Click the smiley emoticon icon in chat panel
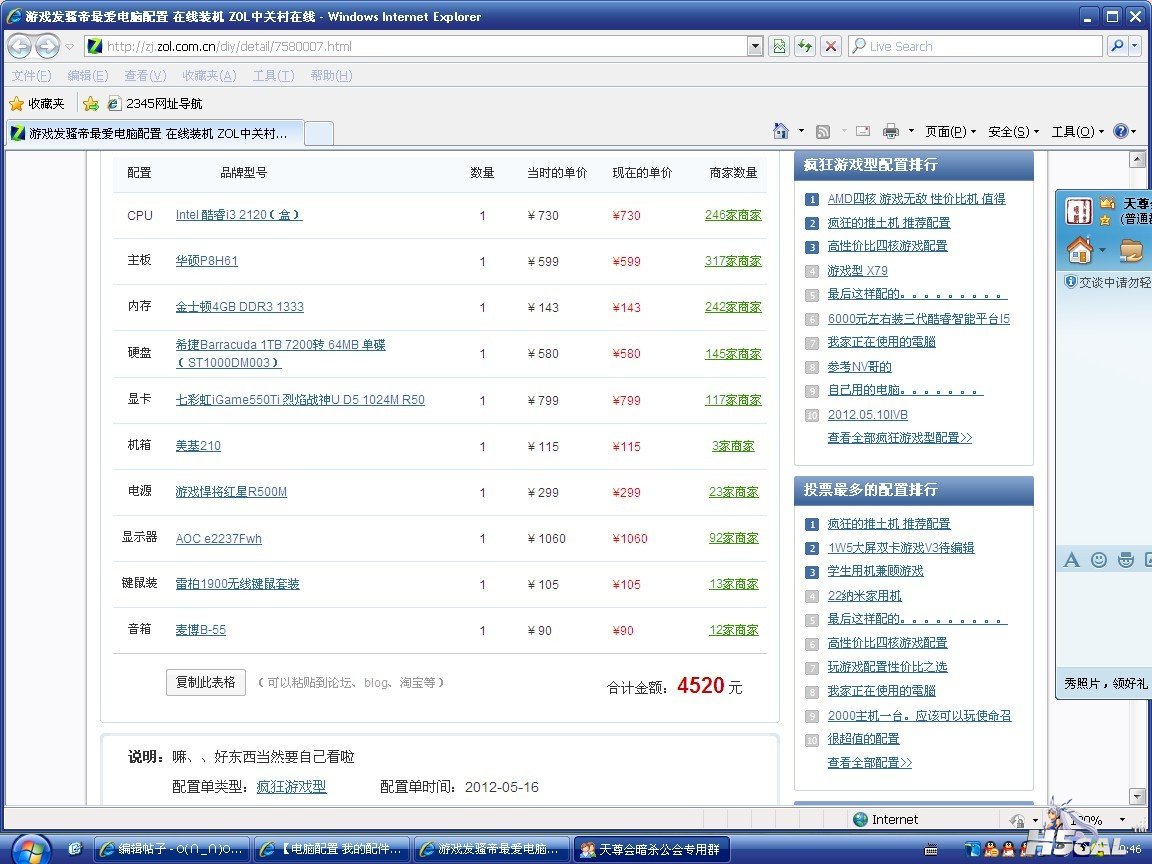Viewport: 1152px width, 864px height. [x=1098, y=560]
